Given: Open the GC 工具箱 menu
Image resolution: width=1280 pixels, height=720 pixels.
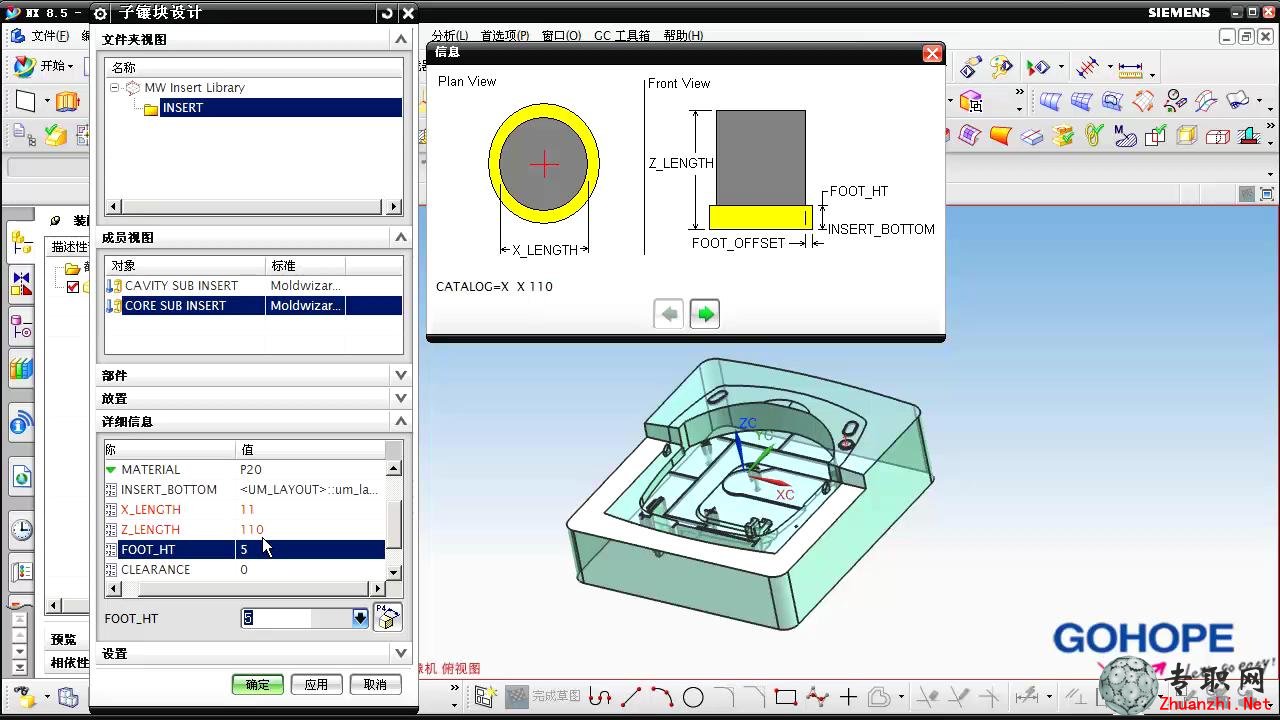Looking at the screenshot, I should pyautogui.click(x=622, y=35).
